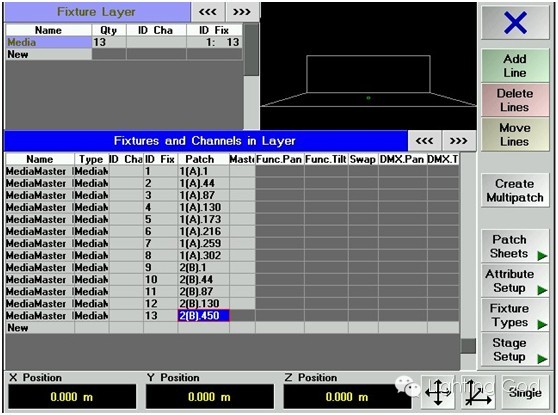
Task: Click the X Position value field
Action: [72, 396]
